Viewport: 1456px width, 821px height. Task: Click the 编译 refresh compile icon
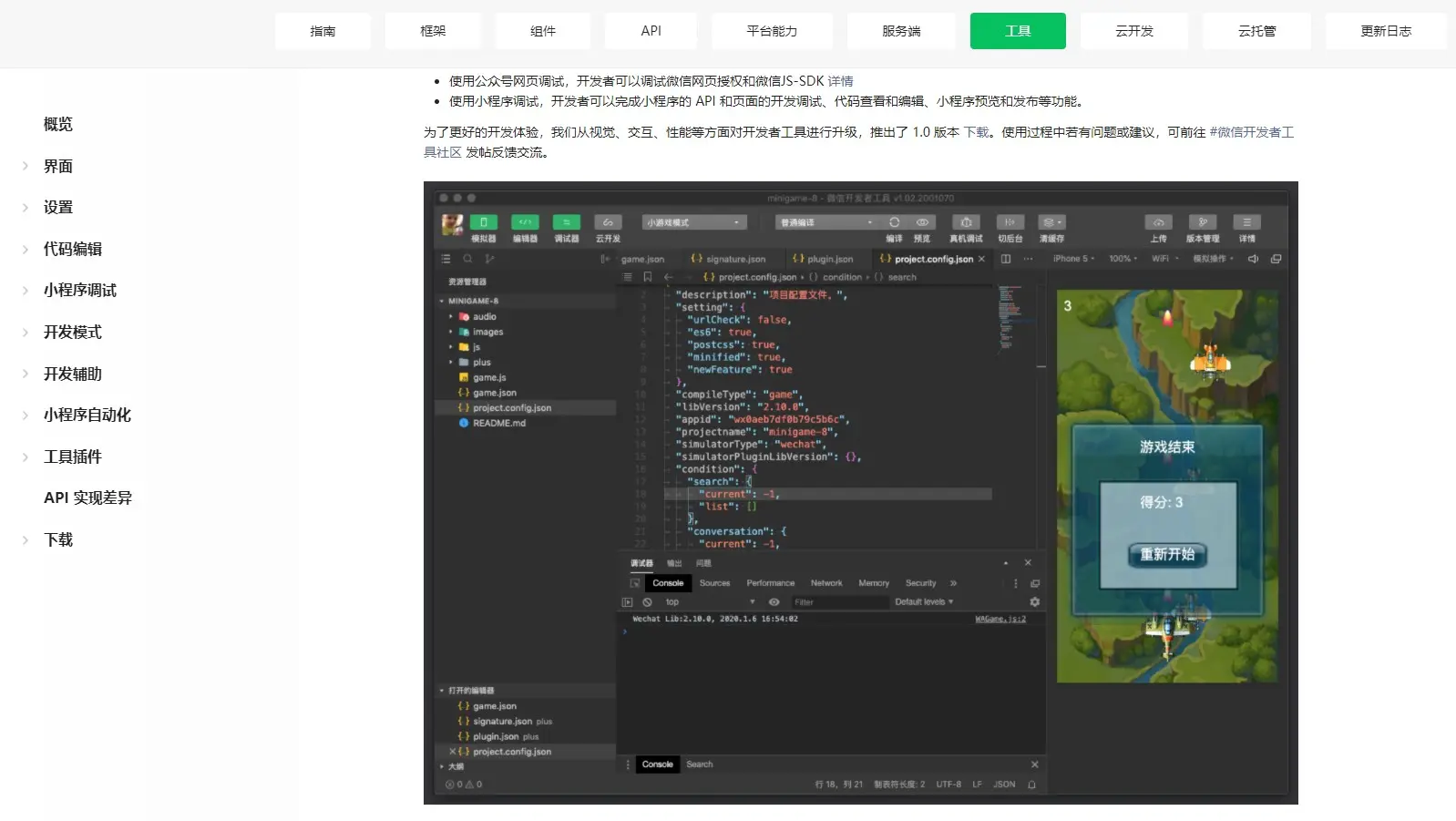894,222
